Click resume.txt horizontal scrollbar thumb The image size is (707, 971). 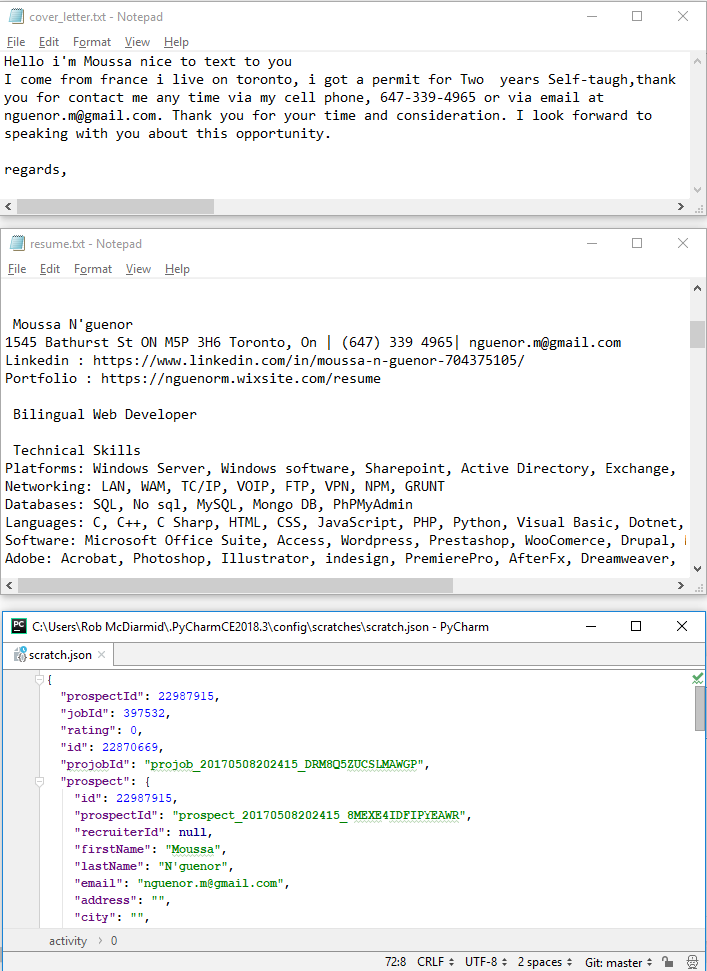[x=235, y=585]
